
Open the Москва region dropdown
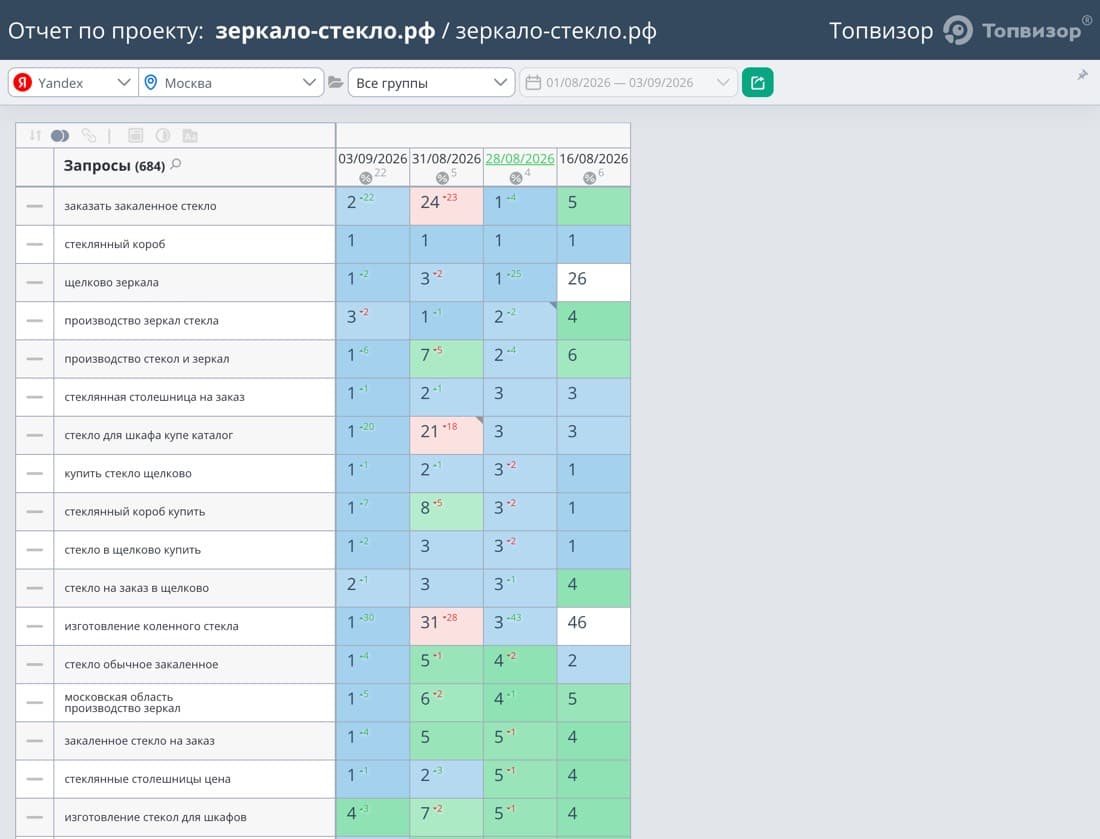(x=231, y=83)
